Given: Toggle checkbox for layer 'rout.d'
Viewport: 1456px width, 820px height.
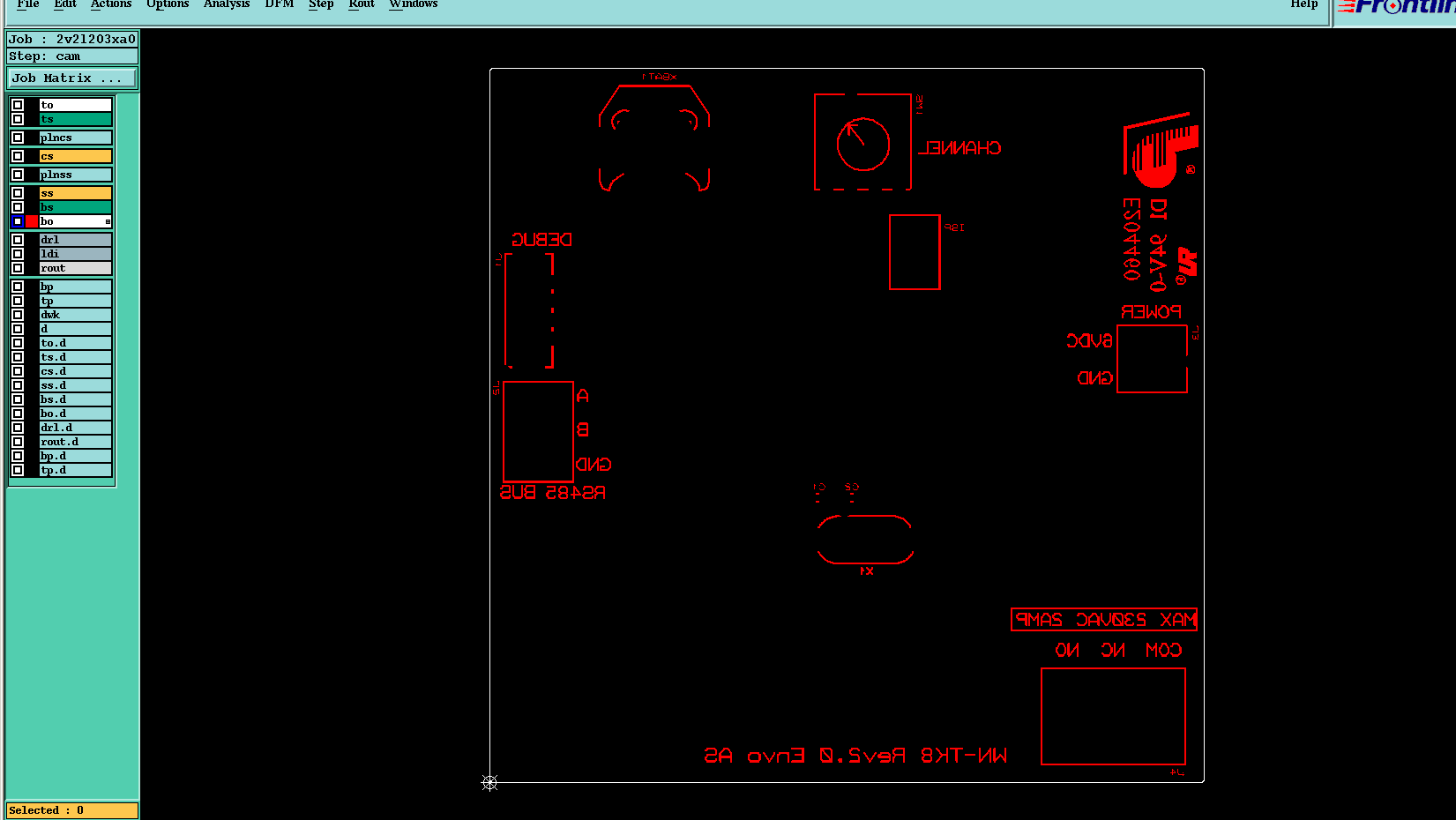Looking at the screenshot, I should [18, 442].
